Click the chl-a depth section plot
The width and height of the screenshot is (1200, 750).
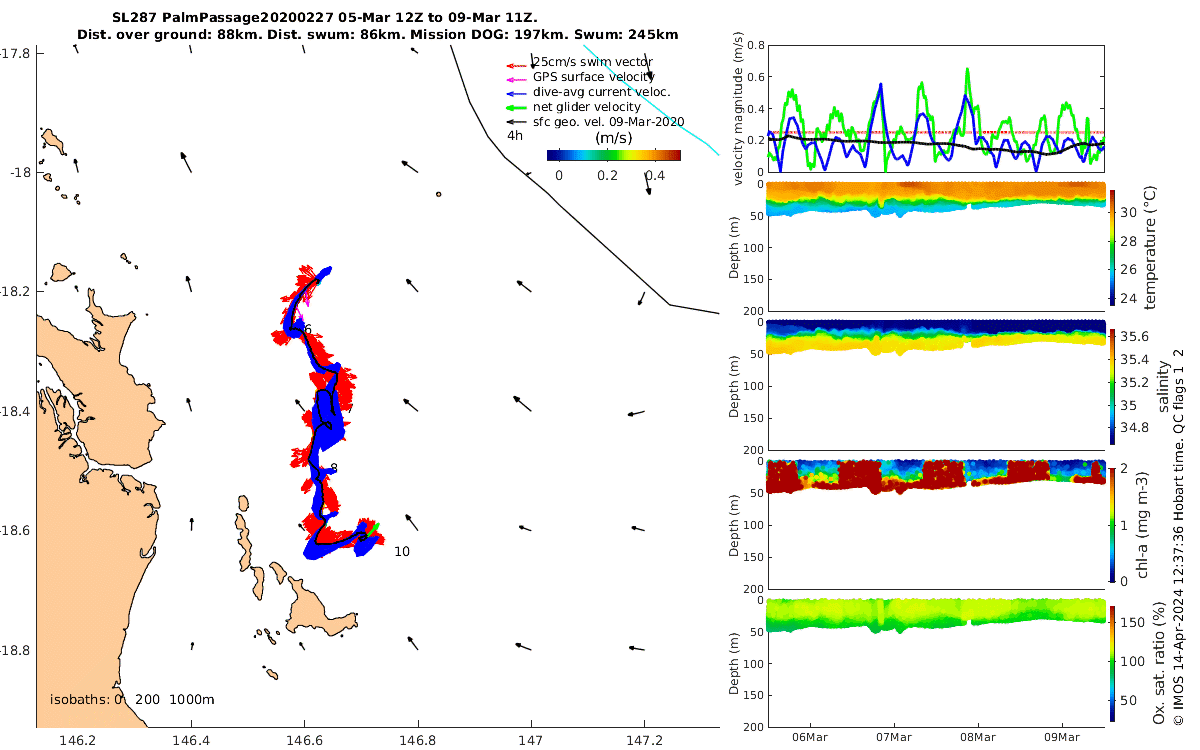(936, 524)
